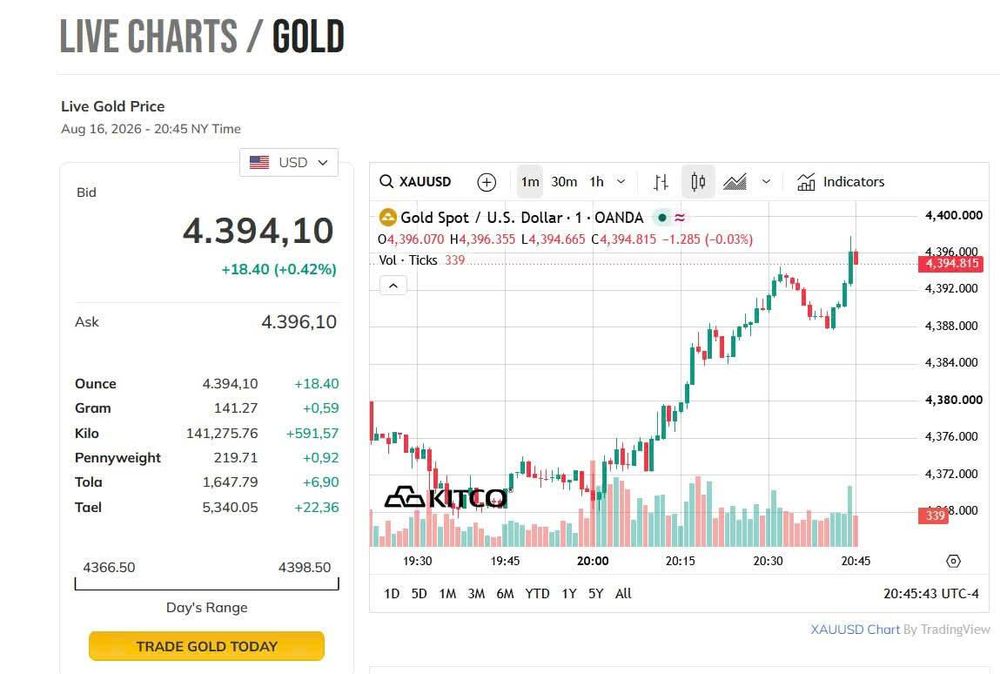Select the YTD date range

pyautogui.click(x=537, y=594)
